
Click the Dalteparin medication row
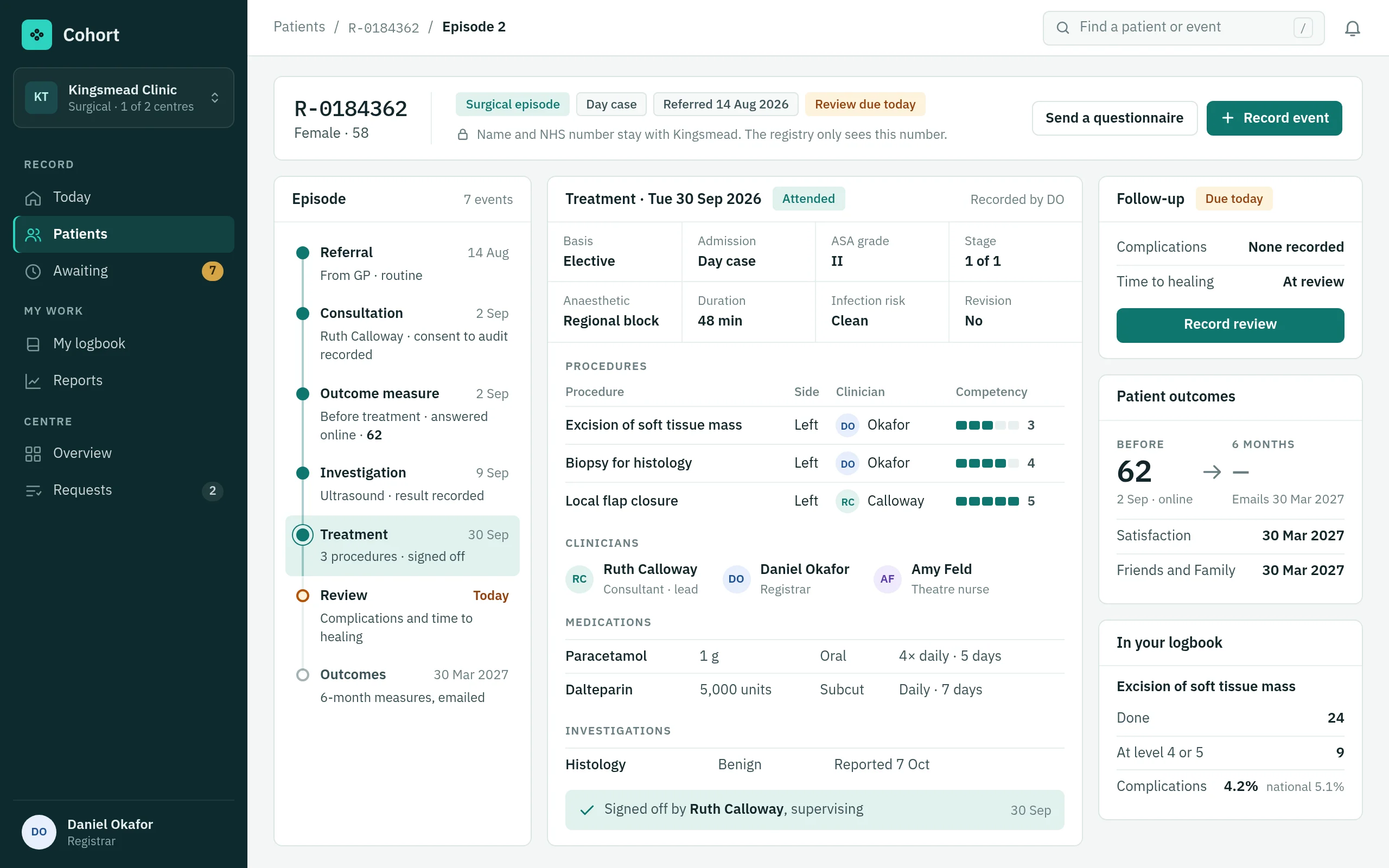click(814, 690)
